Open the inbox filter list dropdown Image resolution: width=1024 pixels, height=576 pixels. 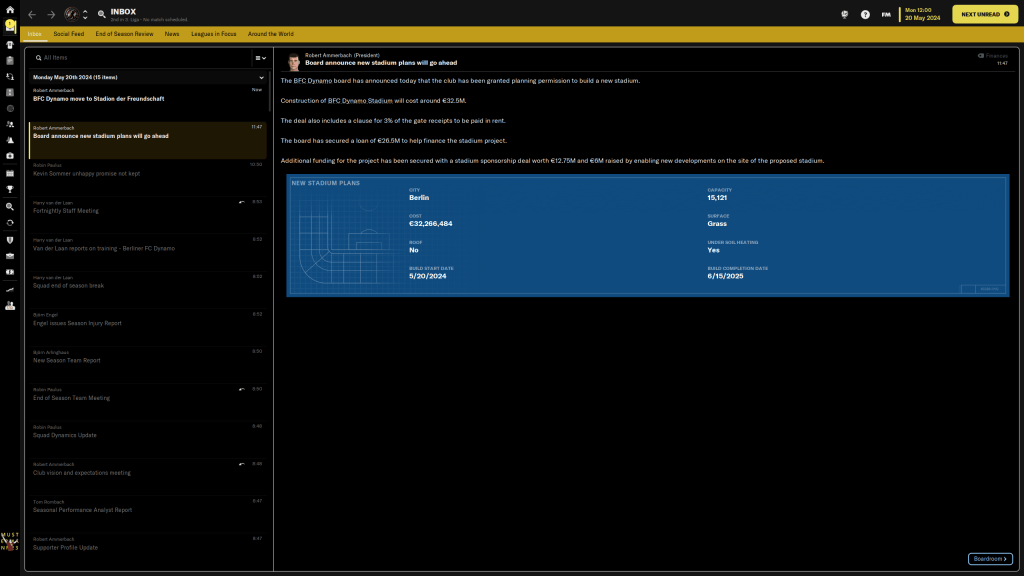point(260,58)
